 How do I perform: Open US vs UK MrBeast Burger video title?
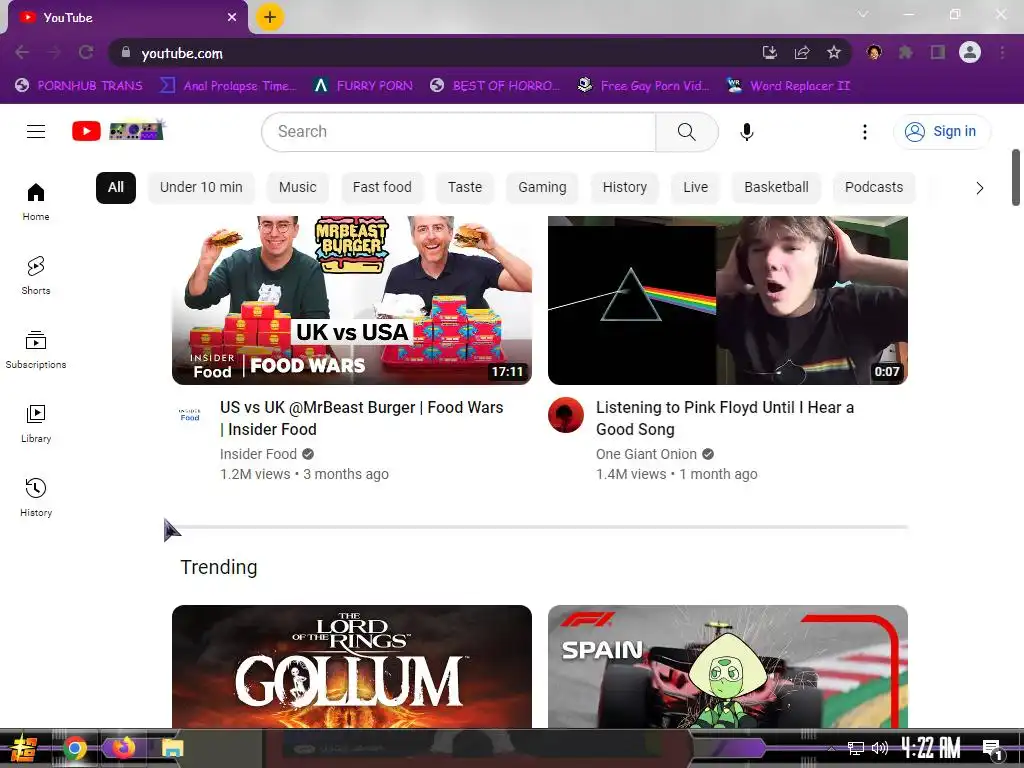tap(362, 418)
